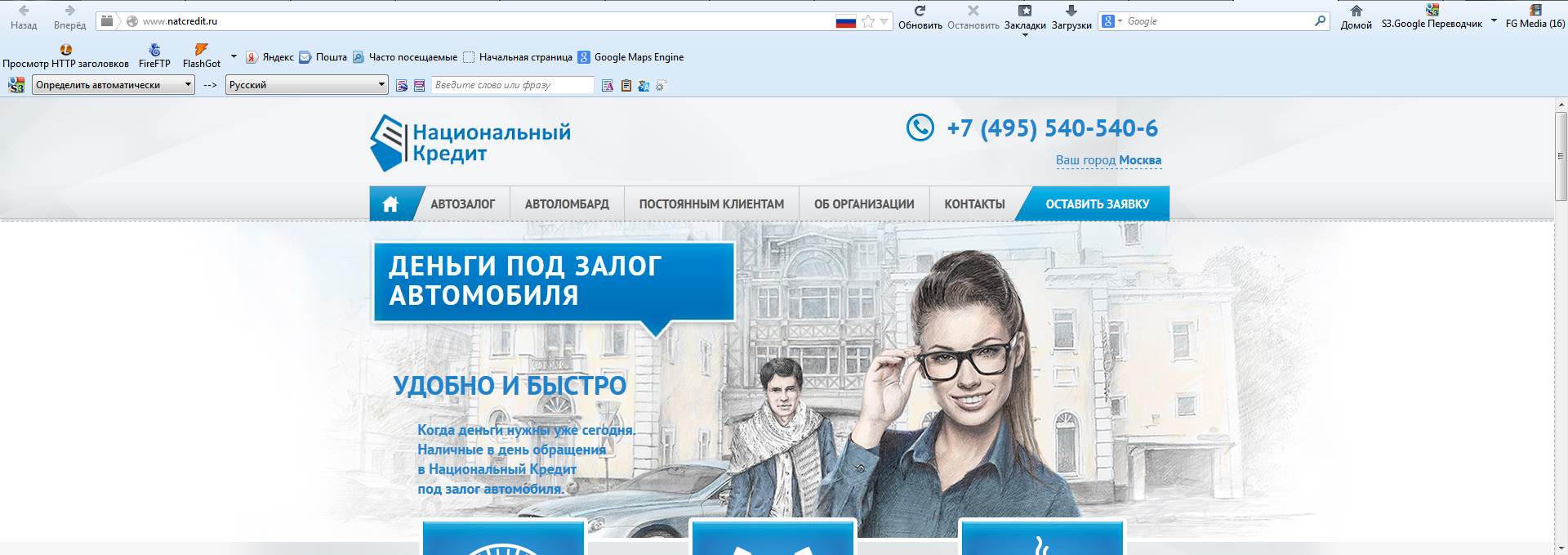
Task: Go back with the Назад arrow
Action: tap(24, 17)
